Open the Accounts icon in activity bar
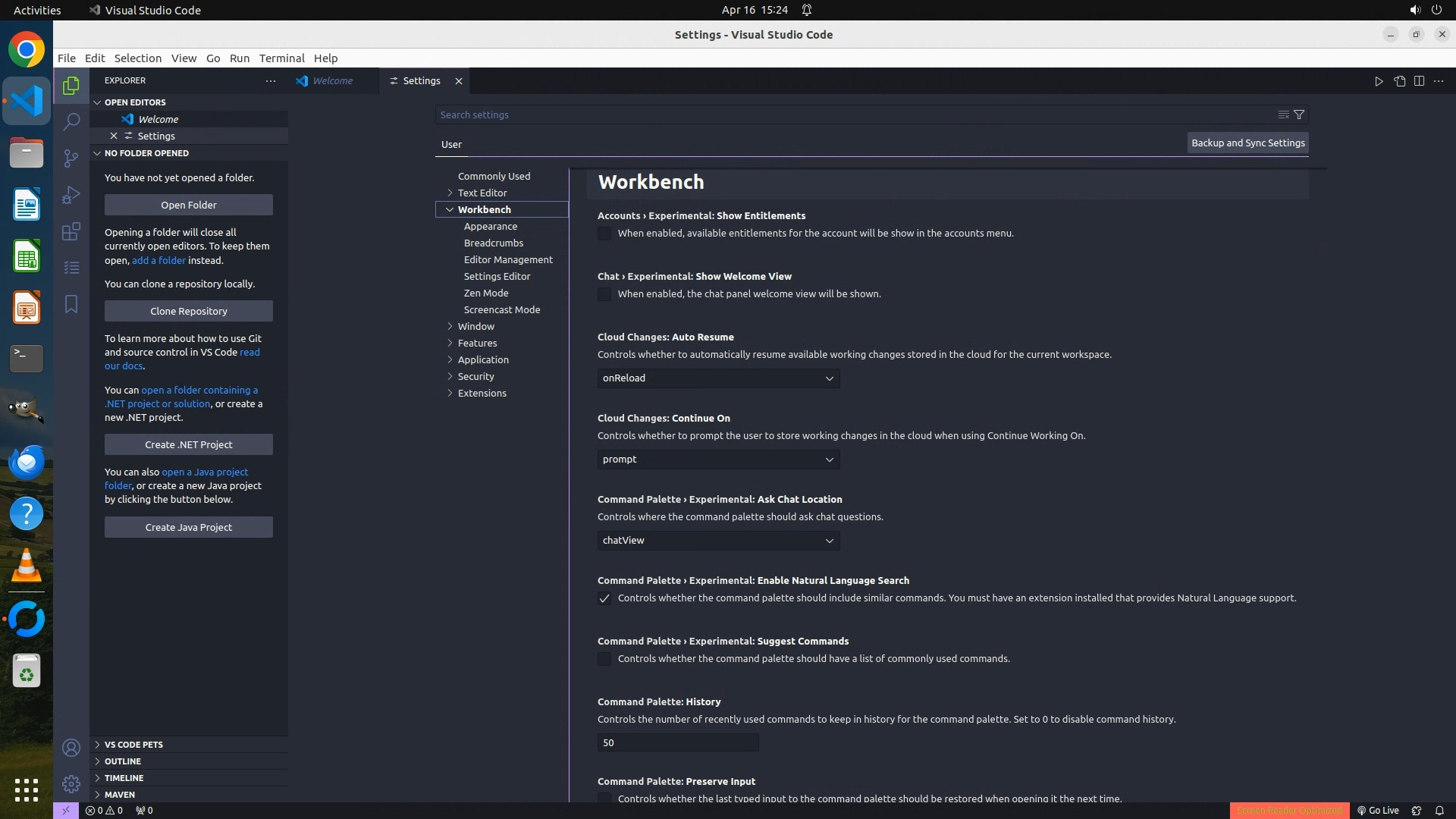Image resolution: width=1456 pixels, height=819 pixels. 71,748
